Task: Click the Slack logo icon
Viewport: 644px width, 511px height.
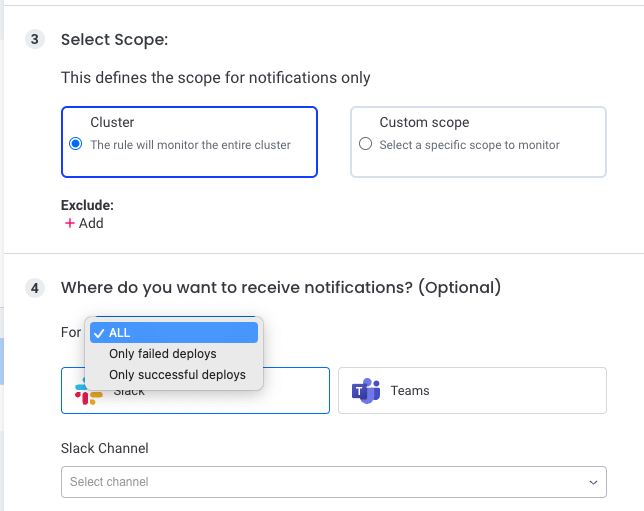Action: coord(88,391)
